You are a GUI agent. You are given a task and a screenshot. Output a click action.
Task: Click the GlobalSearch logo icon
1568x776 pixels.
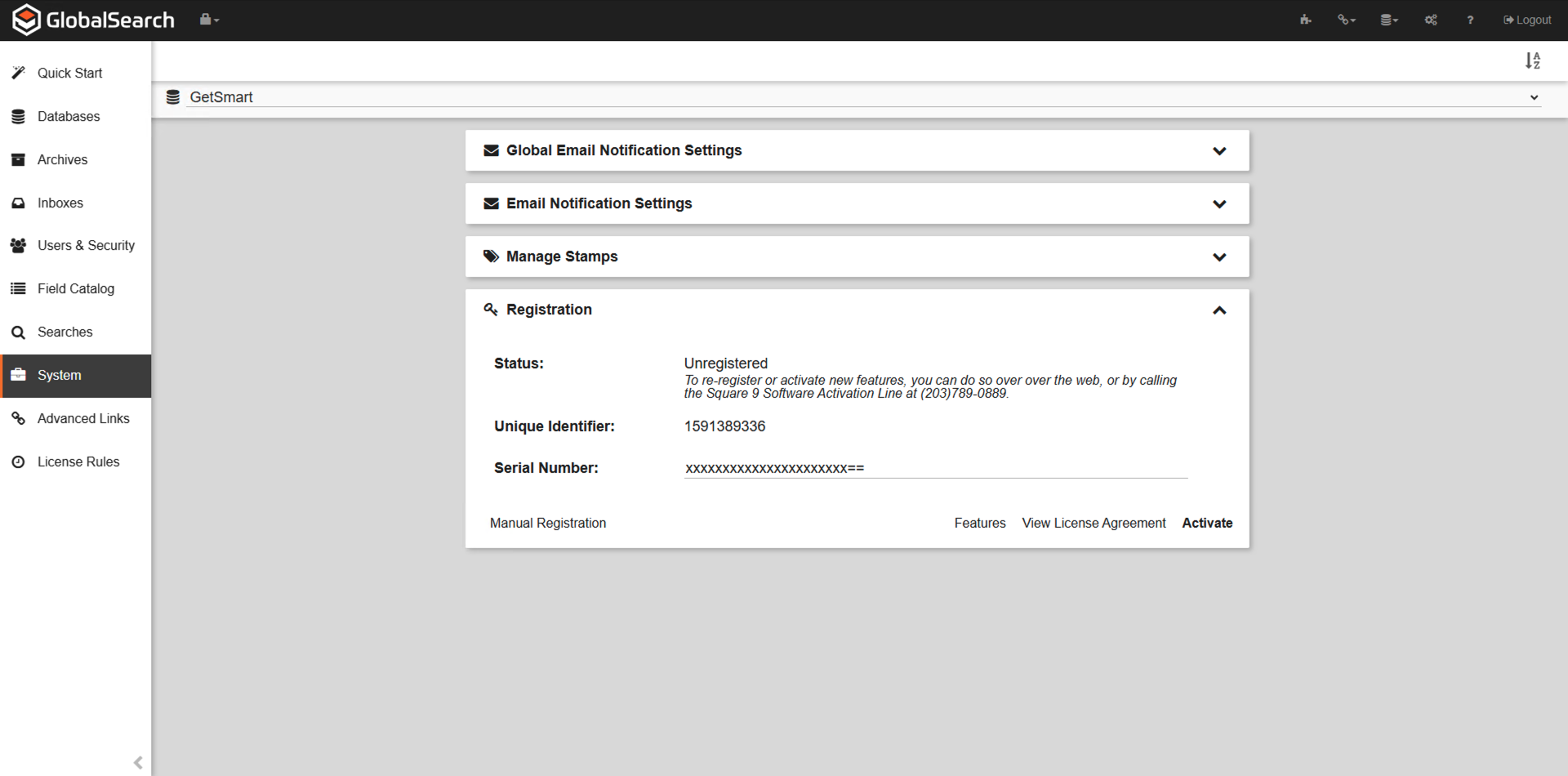[x=24, y=19]
